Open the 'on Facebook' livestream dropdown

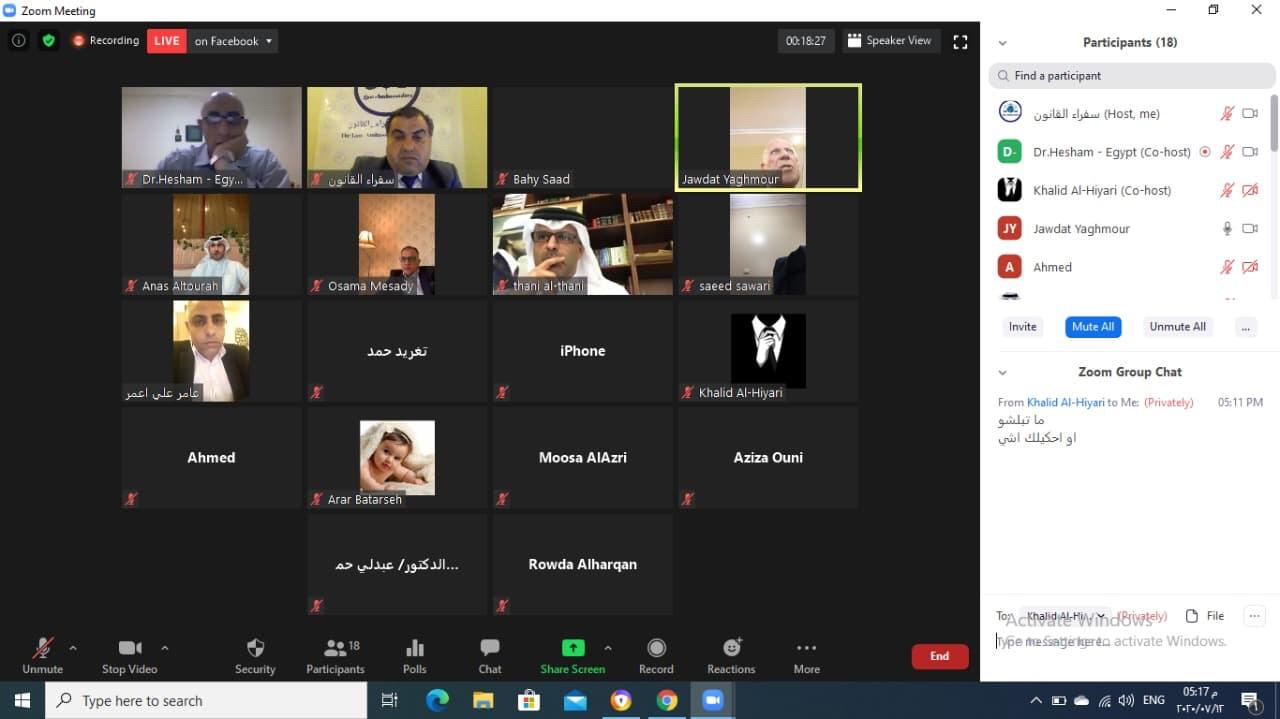click(x=232, y=41)
